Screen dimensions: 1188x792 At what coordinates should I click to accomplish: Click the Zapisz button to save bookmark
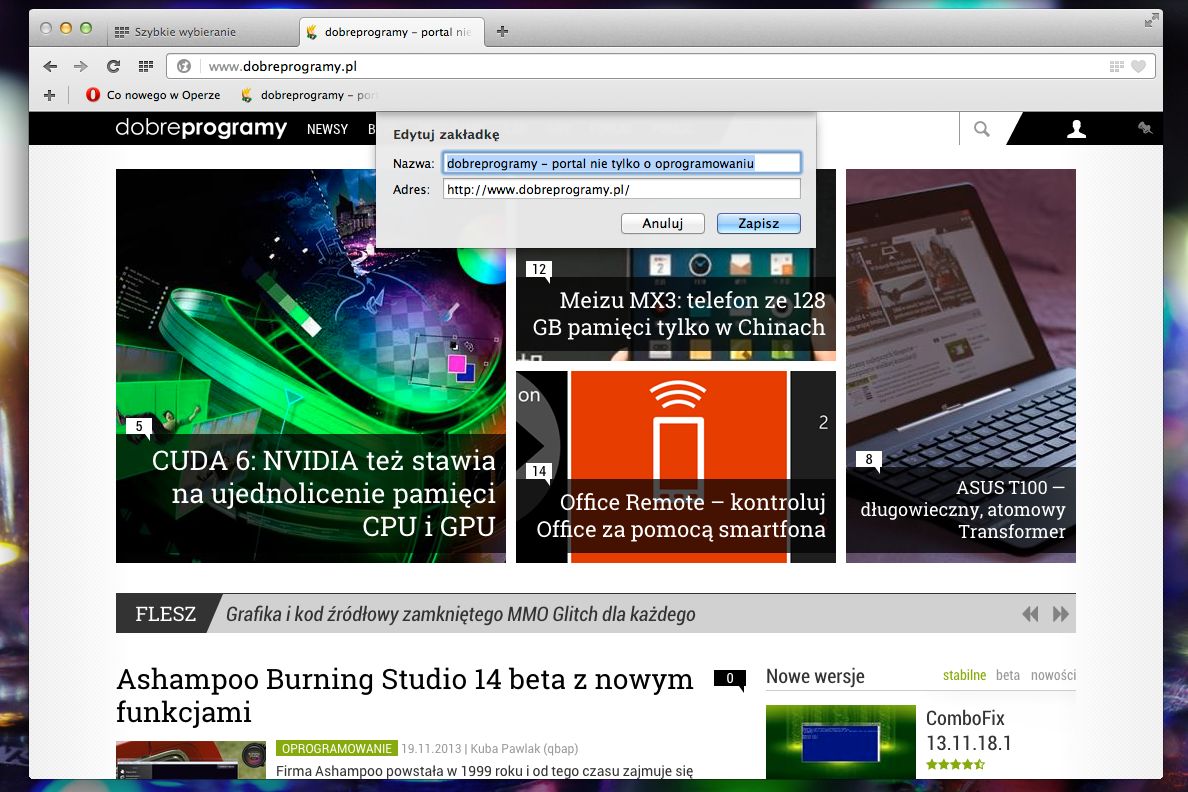pos(758,224)
